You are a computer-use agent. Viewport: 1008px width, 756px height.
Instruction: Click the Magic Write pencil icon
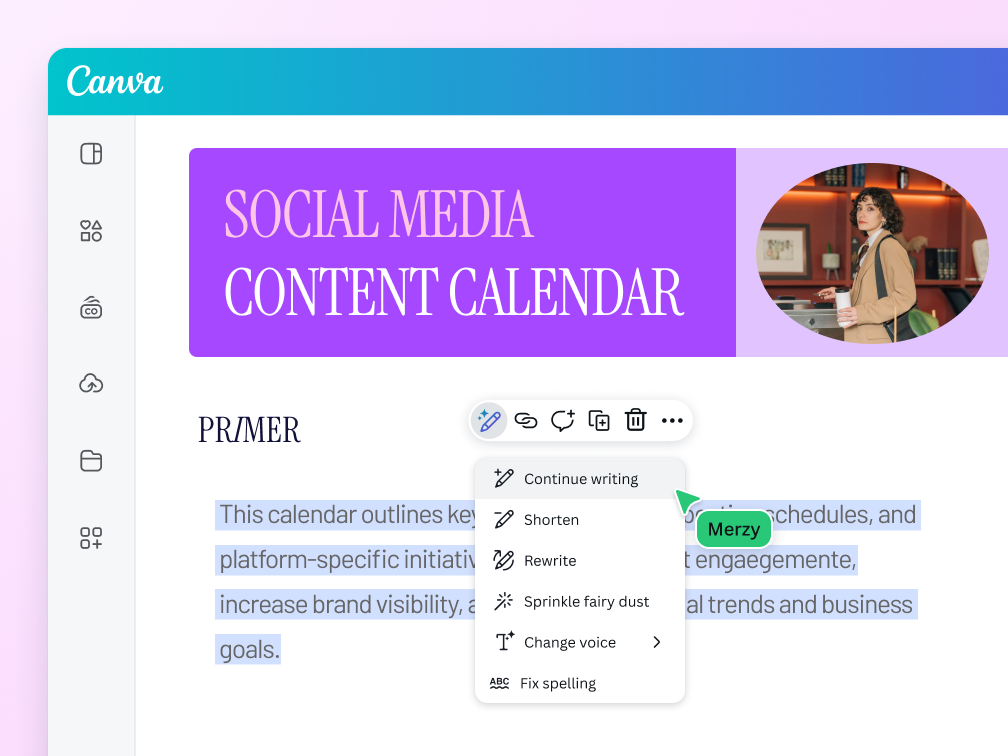tap(489, 420)
